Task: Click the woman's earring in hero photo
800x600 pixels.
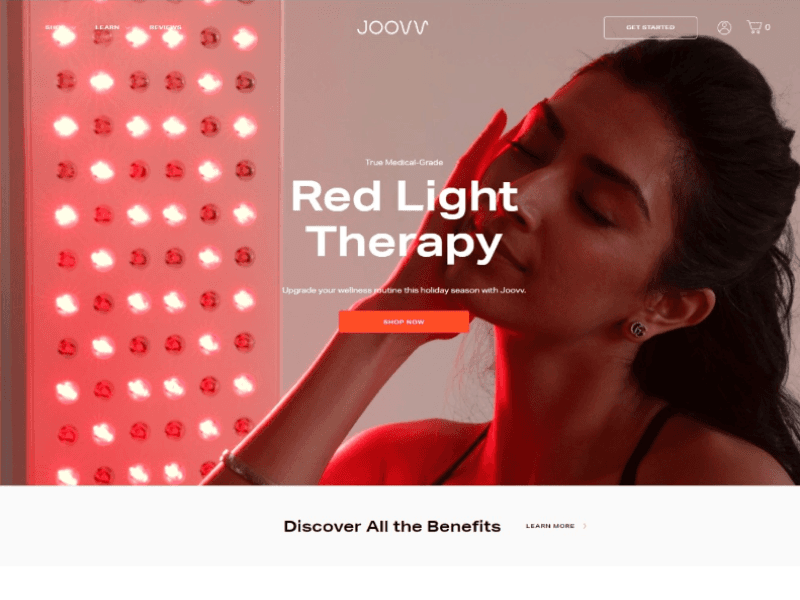Action: click(x=638, y=329)
